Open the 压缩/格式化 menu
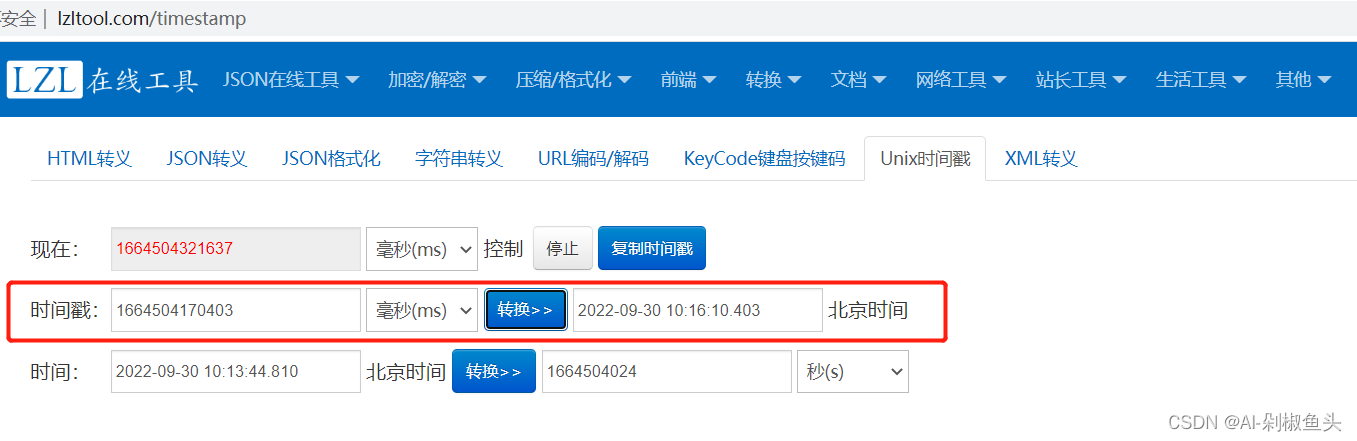Viewport: 1357px width, 441px height. click(x=573, y=80)
